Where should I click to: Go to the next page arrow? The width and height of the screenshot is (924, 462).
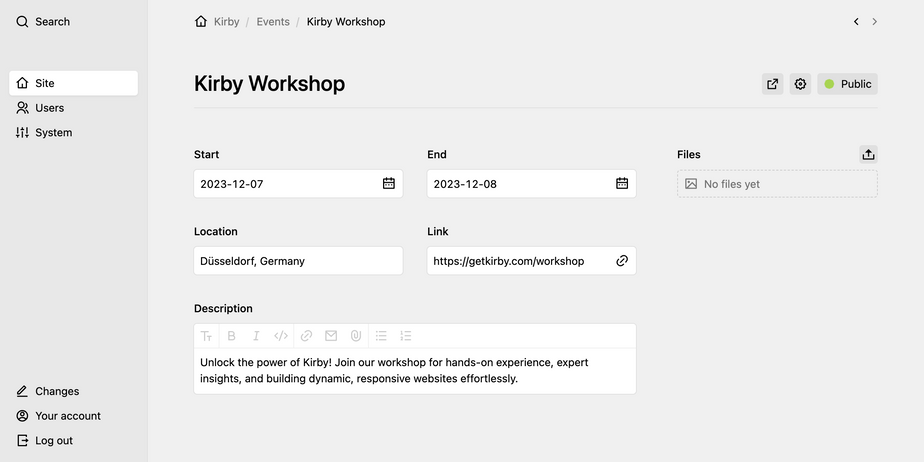click(875, 21)
